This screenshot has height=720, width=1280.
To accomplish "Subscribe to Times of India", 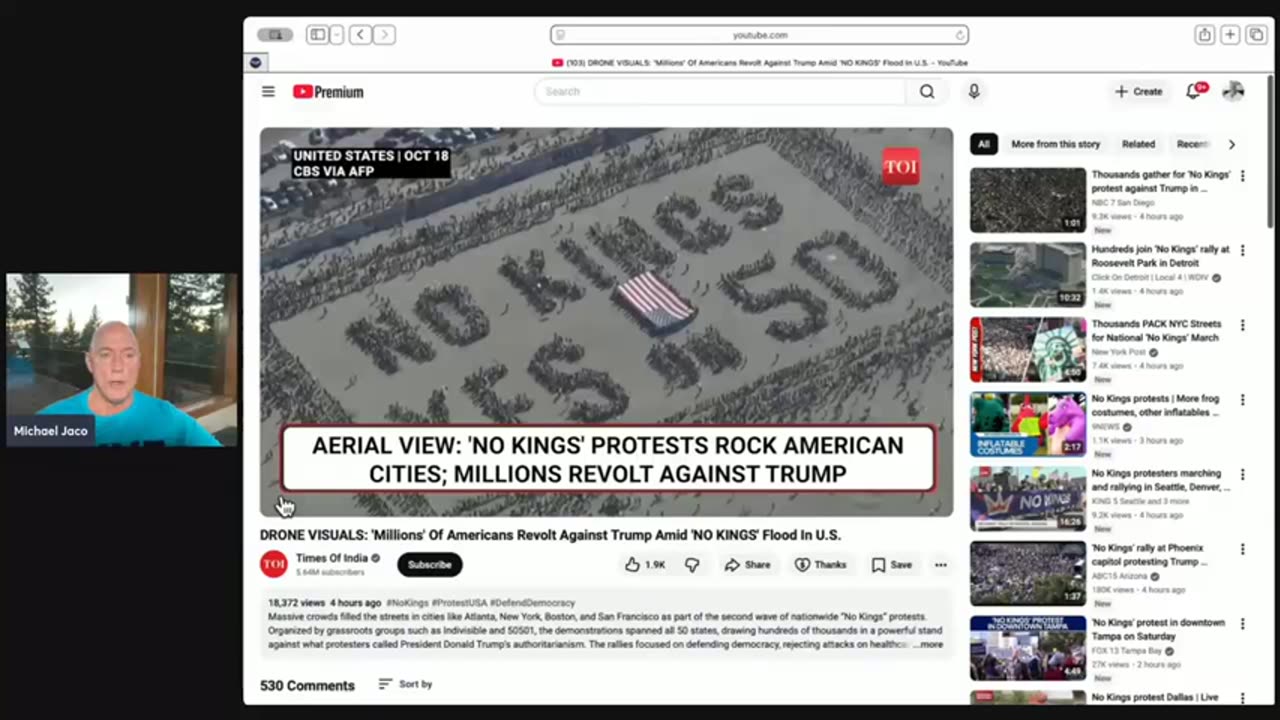I will coord(430,565).
